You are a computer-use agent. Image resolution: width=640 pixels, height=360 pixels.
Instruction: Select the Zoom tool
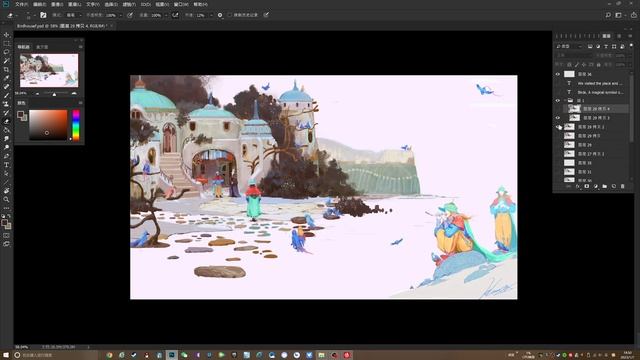coord(6,199)
